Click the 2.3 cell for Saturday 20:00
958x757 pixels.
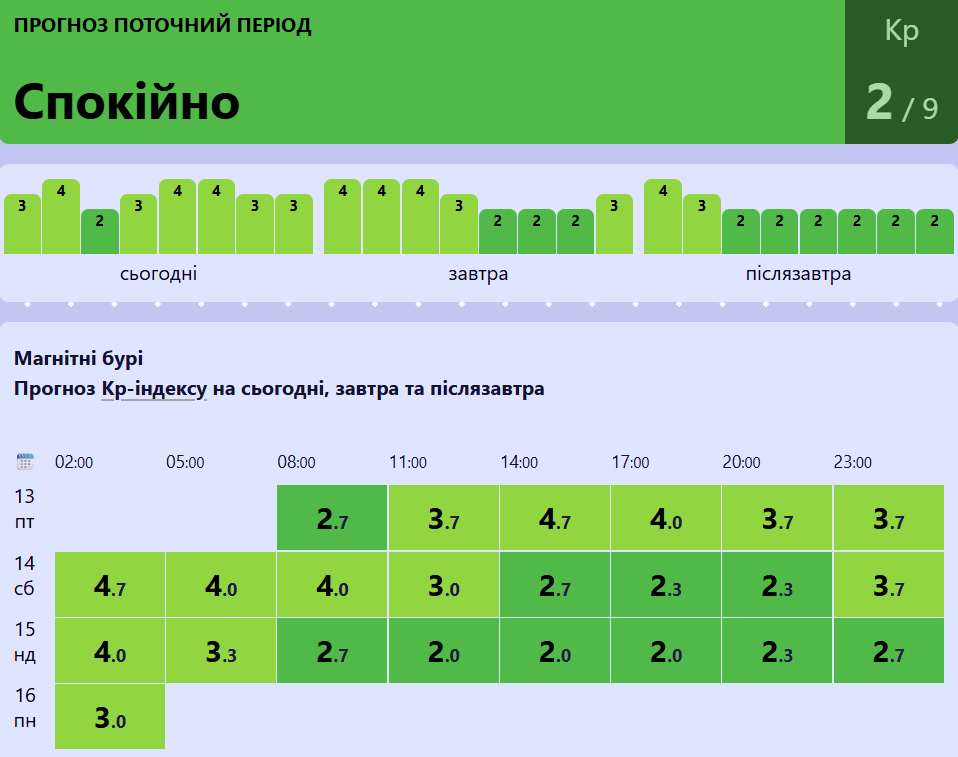[778, 584]
